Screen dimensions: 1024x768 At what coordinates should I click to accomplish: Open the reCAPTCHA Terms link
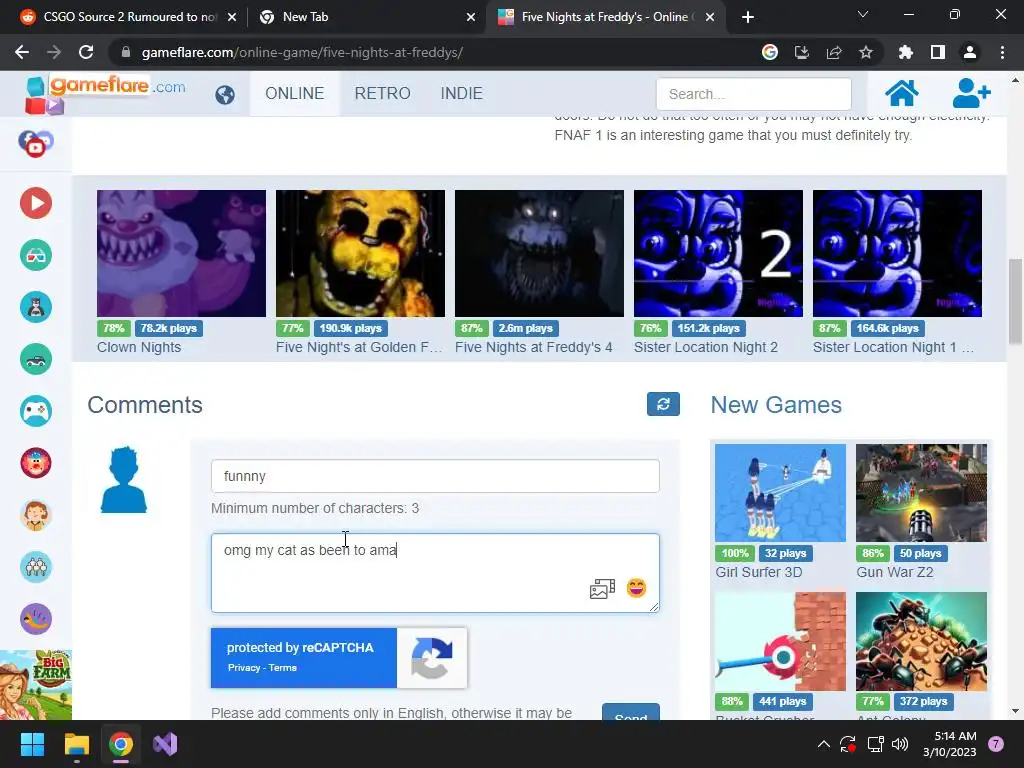point(282,667)
